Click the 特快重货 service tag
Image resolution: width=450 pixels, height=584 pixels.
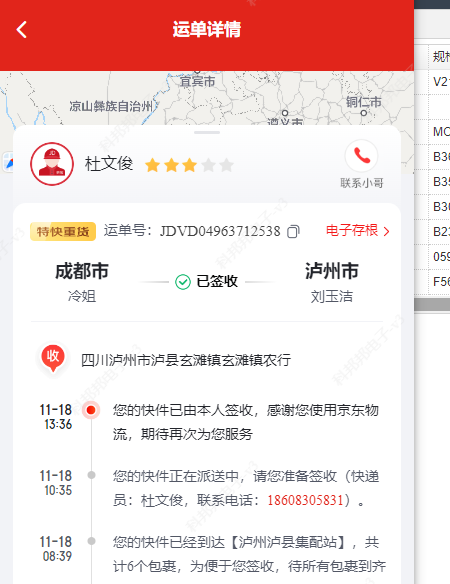[x=63, y=231]
